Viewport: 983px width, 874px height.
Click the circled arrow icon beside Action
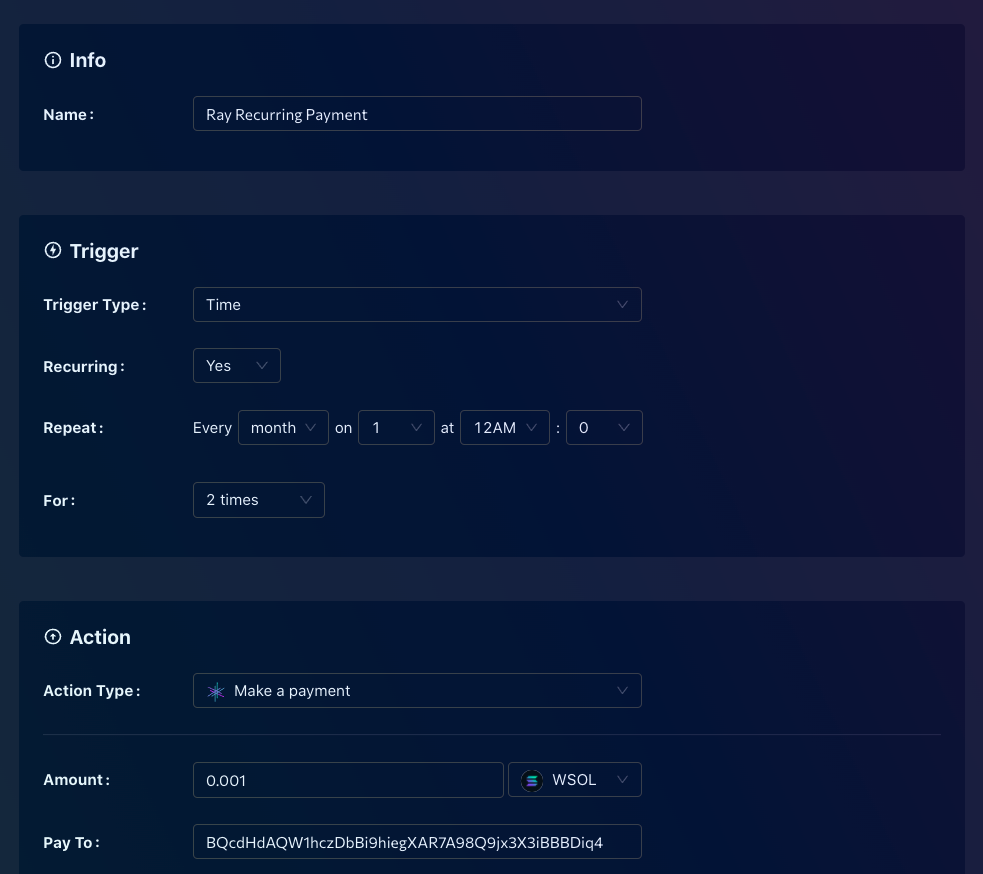52,636
